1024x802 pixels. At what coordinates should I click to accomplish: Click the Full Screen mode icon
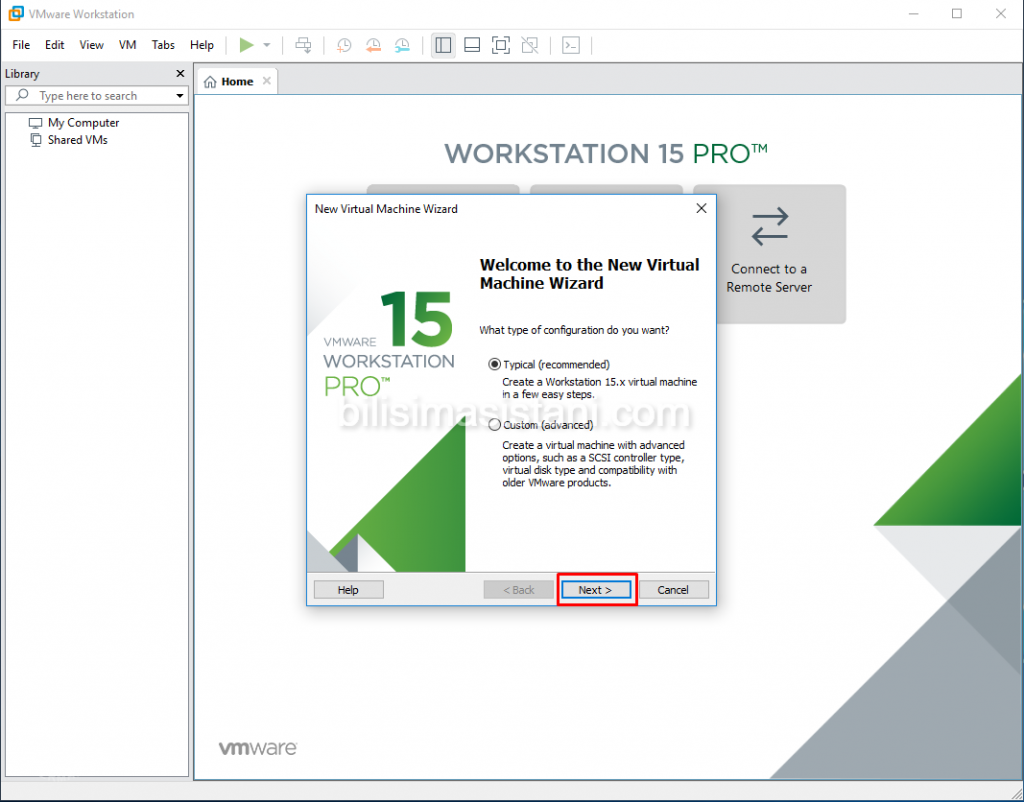pos(501,45)
